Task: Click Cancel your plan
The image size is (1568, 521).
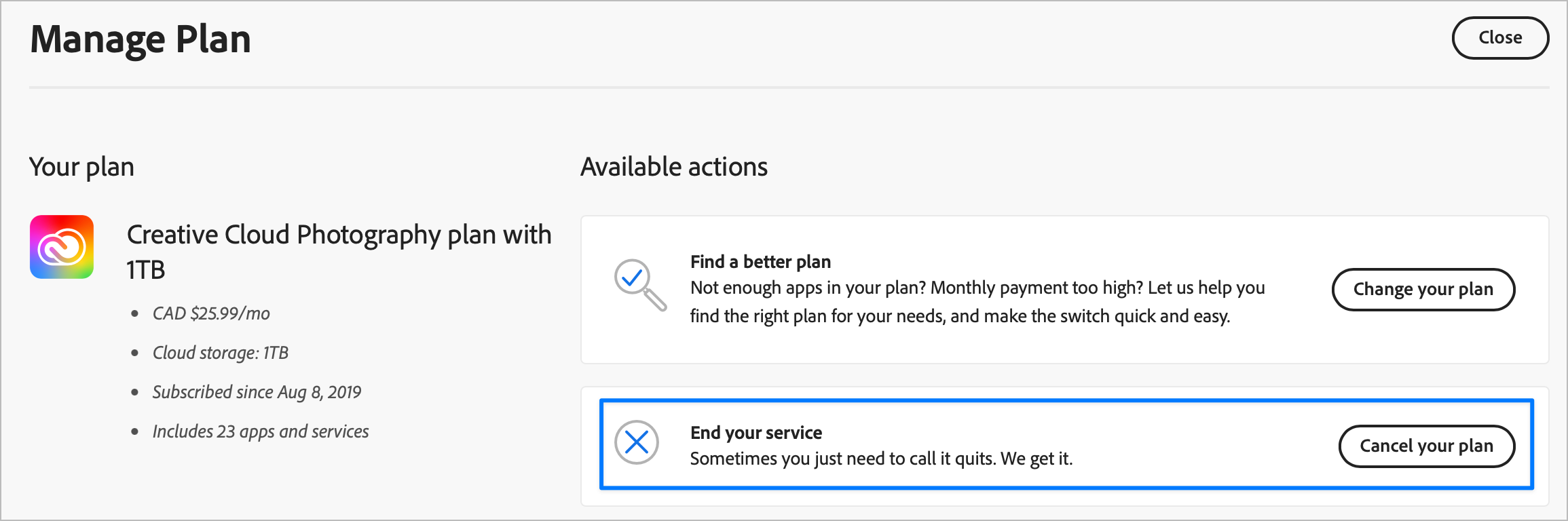Action: [x=1427, y=446]
